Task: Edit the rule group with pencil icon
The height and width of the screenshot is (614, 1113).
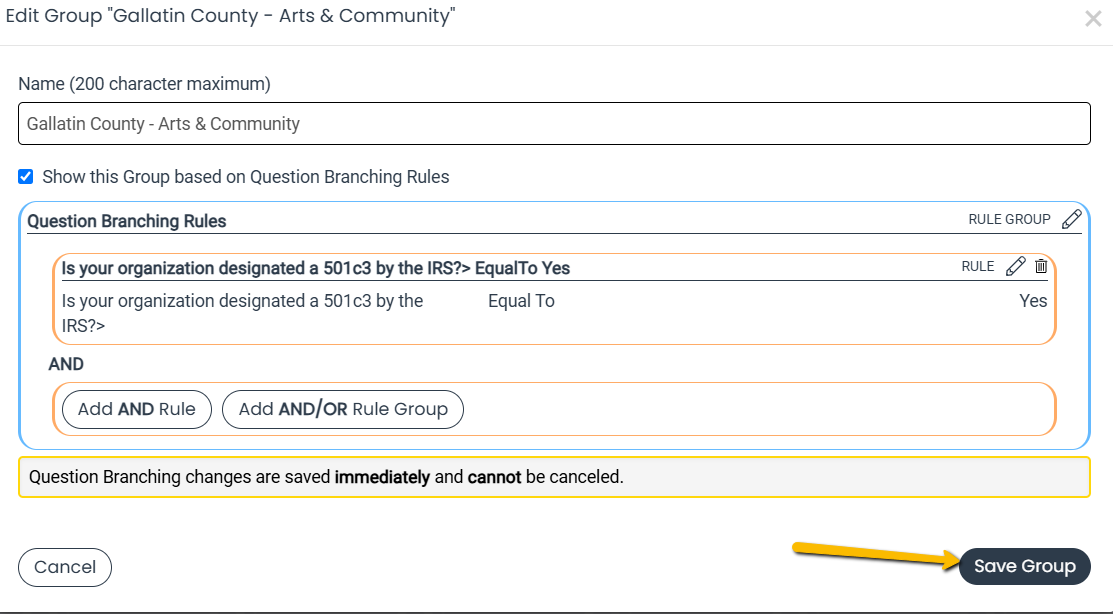Action: tap(1071, 219)
